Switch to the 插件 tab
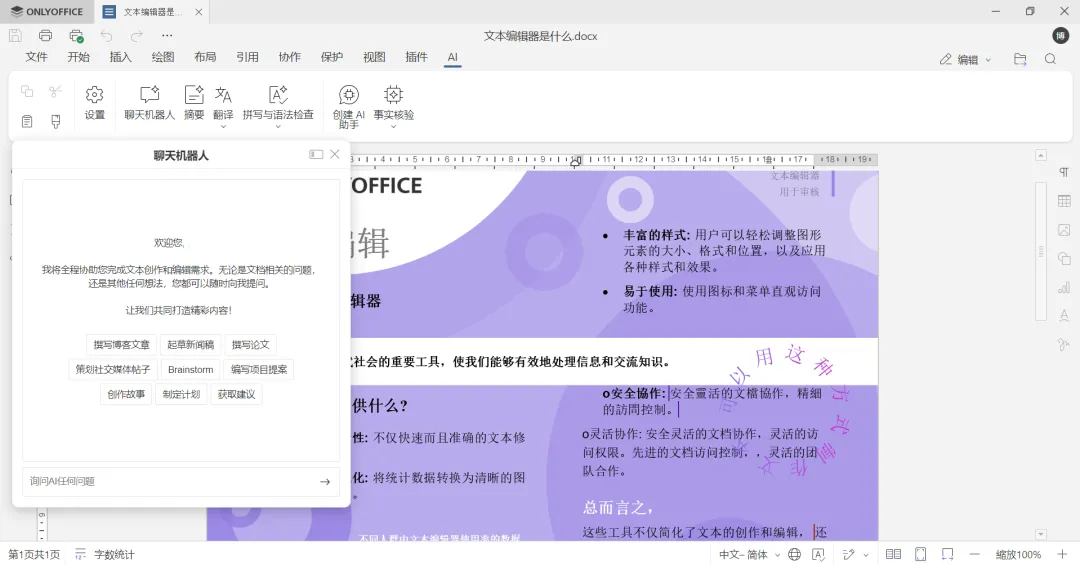 (x=416, y=57)
